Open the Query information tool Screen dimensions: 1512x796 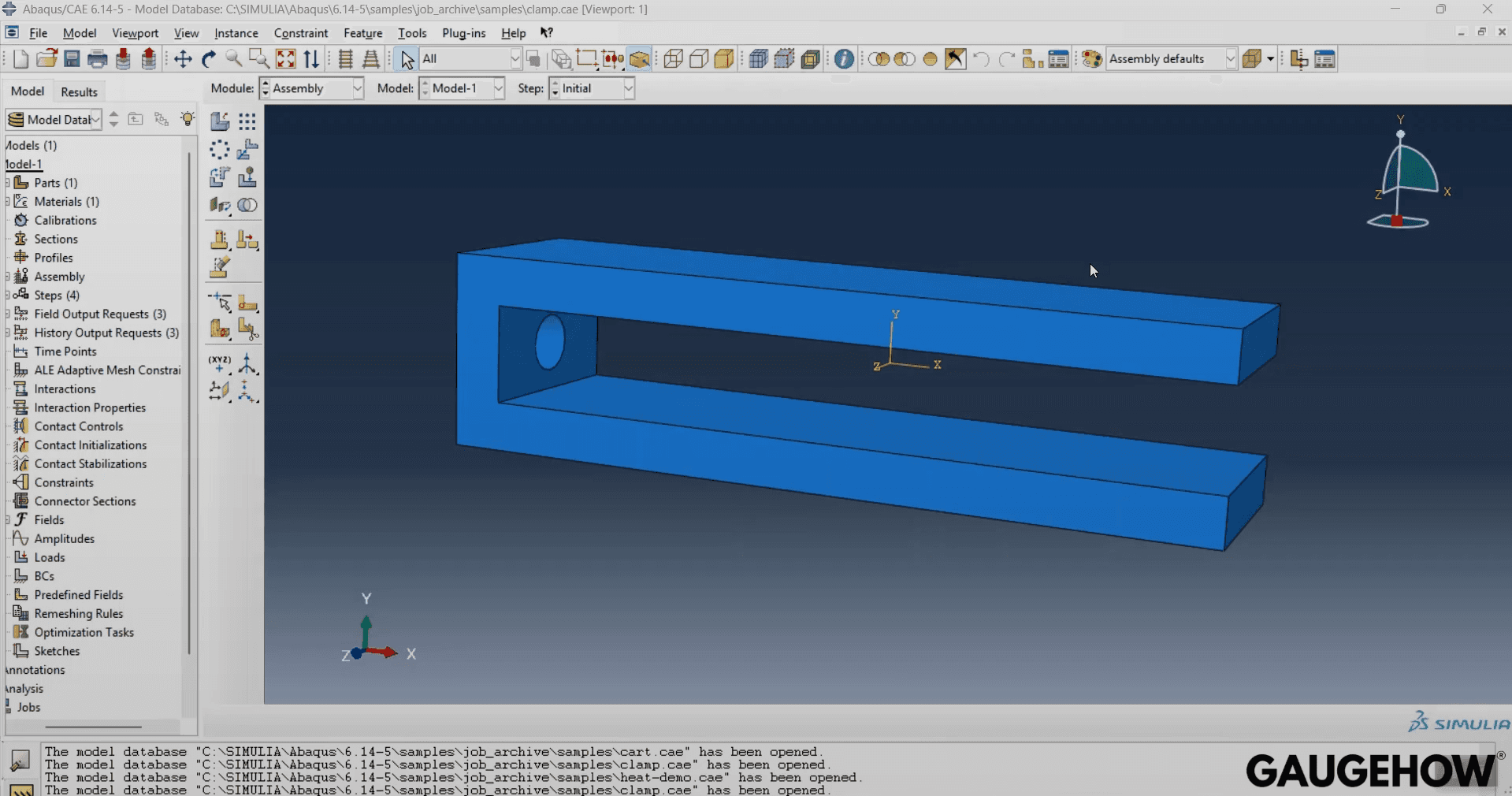pos(844,58)
